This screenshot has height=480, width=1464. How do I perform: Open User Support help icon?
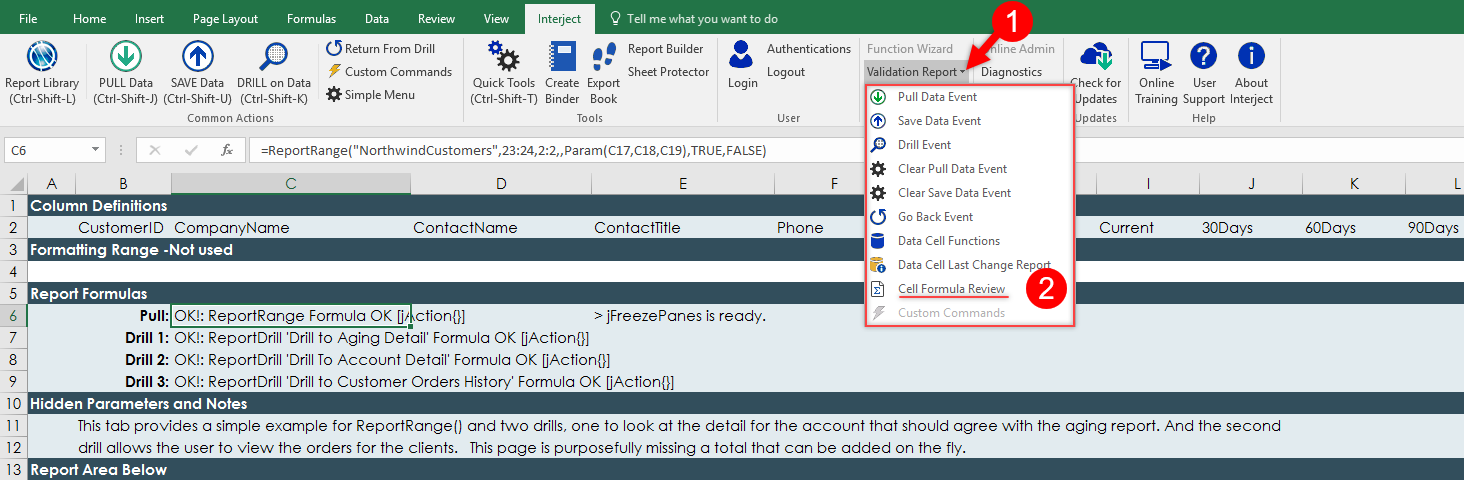pos(1203,72)
